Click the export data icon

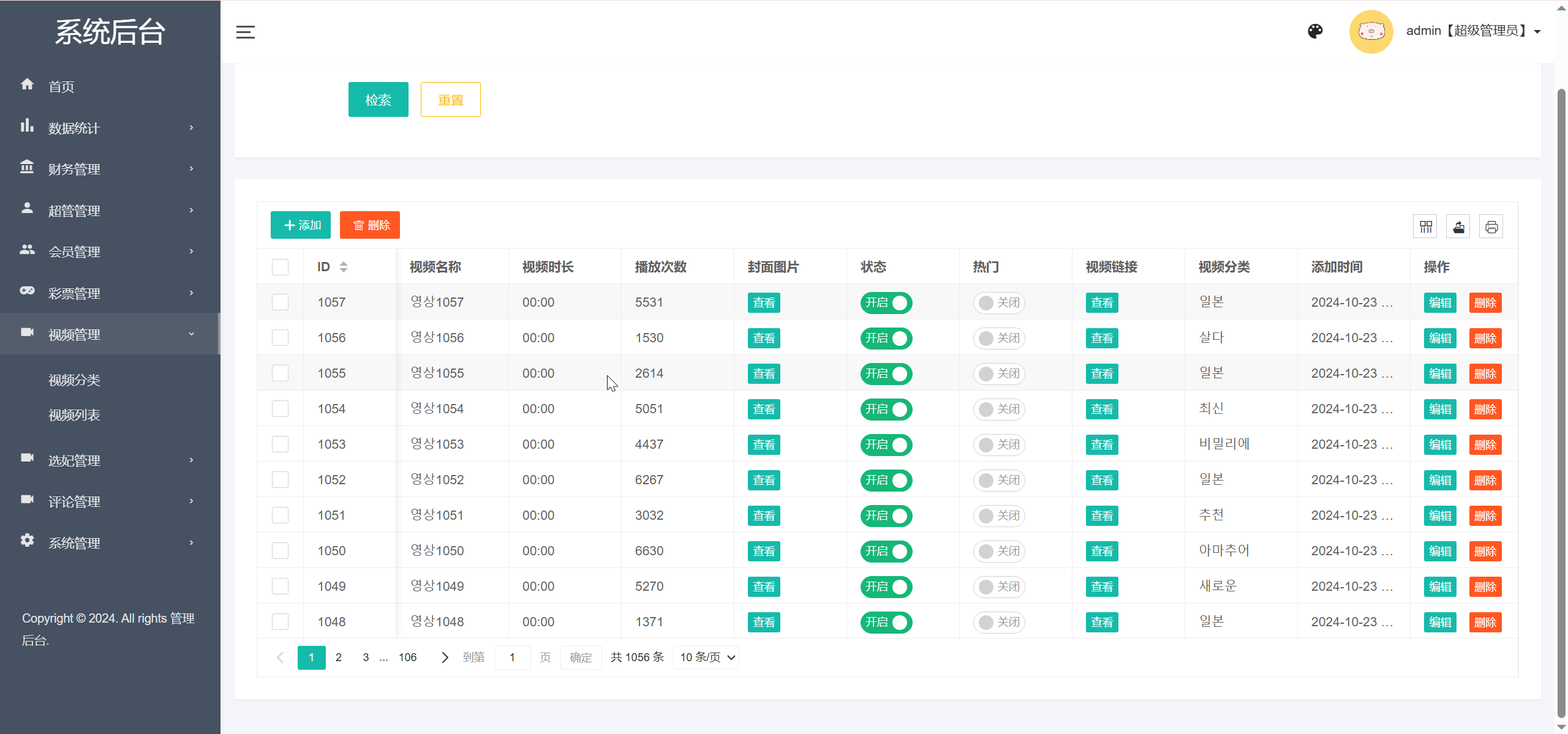coord(1458,226)
